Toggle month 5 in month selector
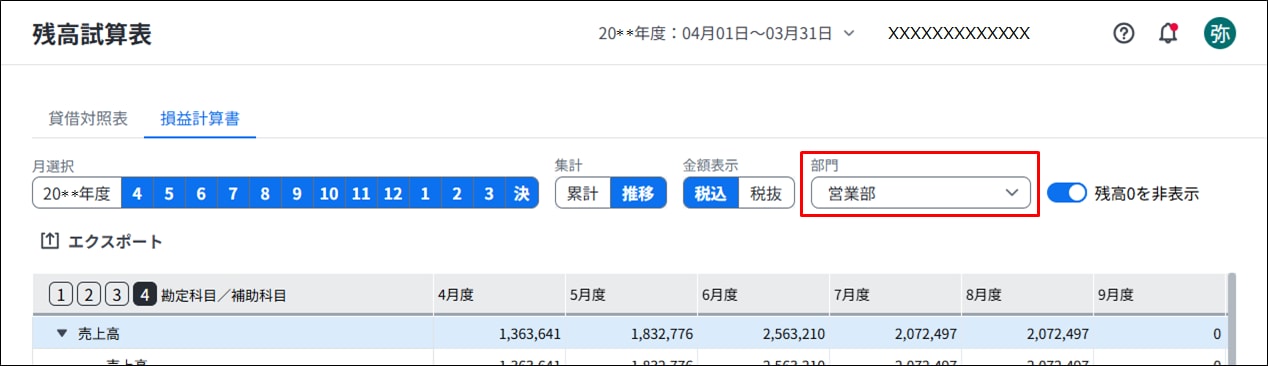1268x366 pixels. pyautogui.click(x=169, y=193)
